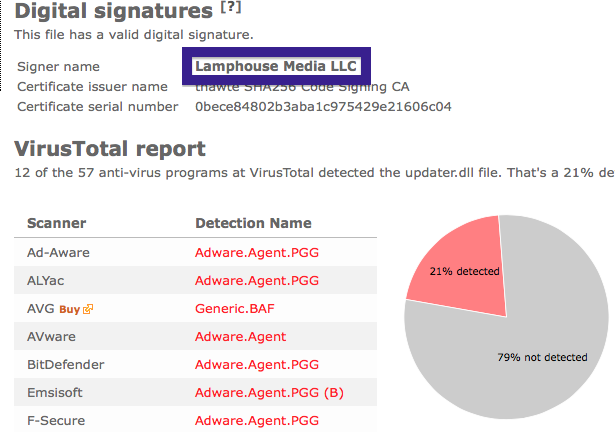Click the ALYac Adware.Agent.PGG detection name
The image size is (615, 432).
click(257, 281)
